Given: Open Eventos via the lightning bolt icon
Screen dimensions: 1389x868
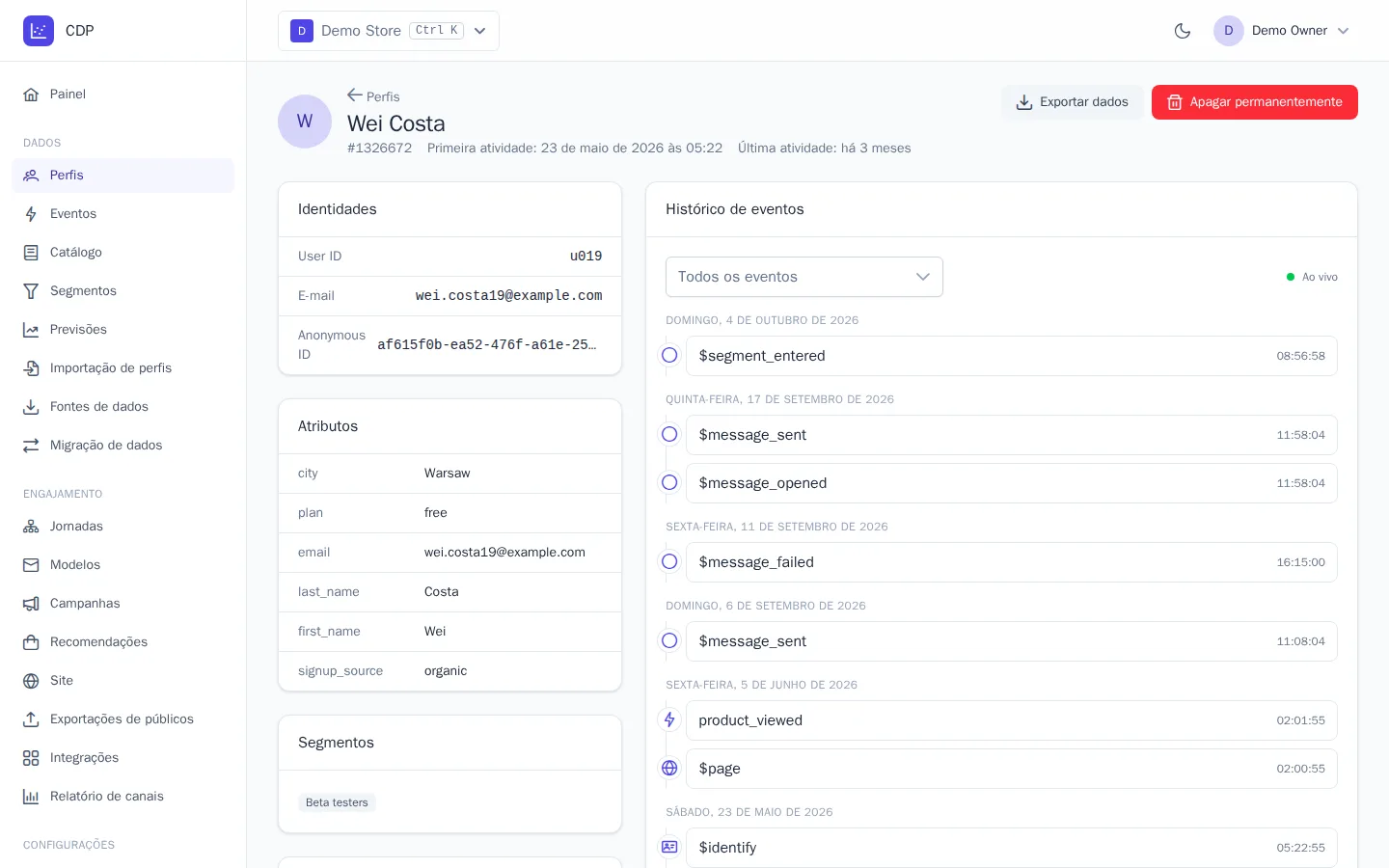Looking at the screenshot, I should pyautogui.click(x=31, y=214).
